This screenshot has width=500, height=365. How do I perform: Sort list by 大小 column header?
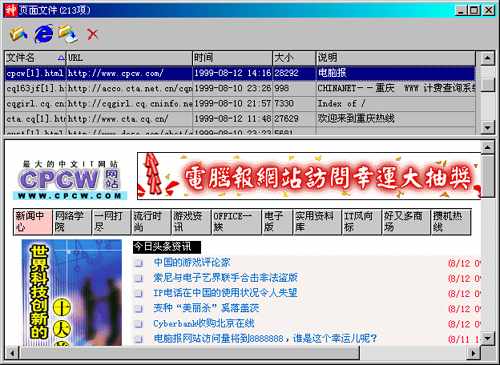click(294, 58)
